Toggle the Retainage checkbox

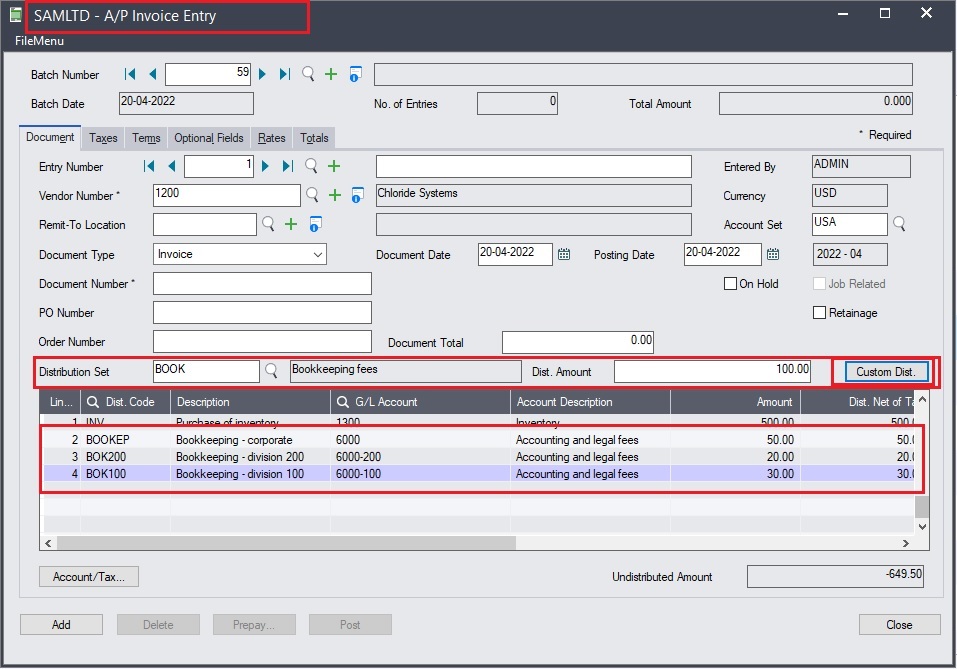tap(819, 313)
